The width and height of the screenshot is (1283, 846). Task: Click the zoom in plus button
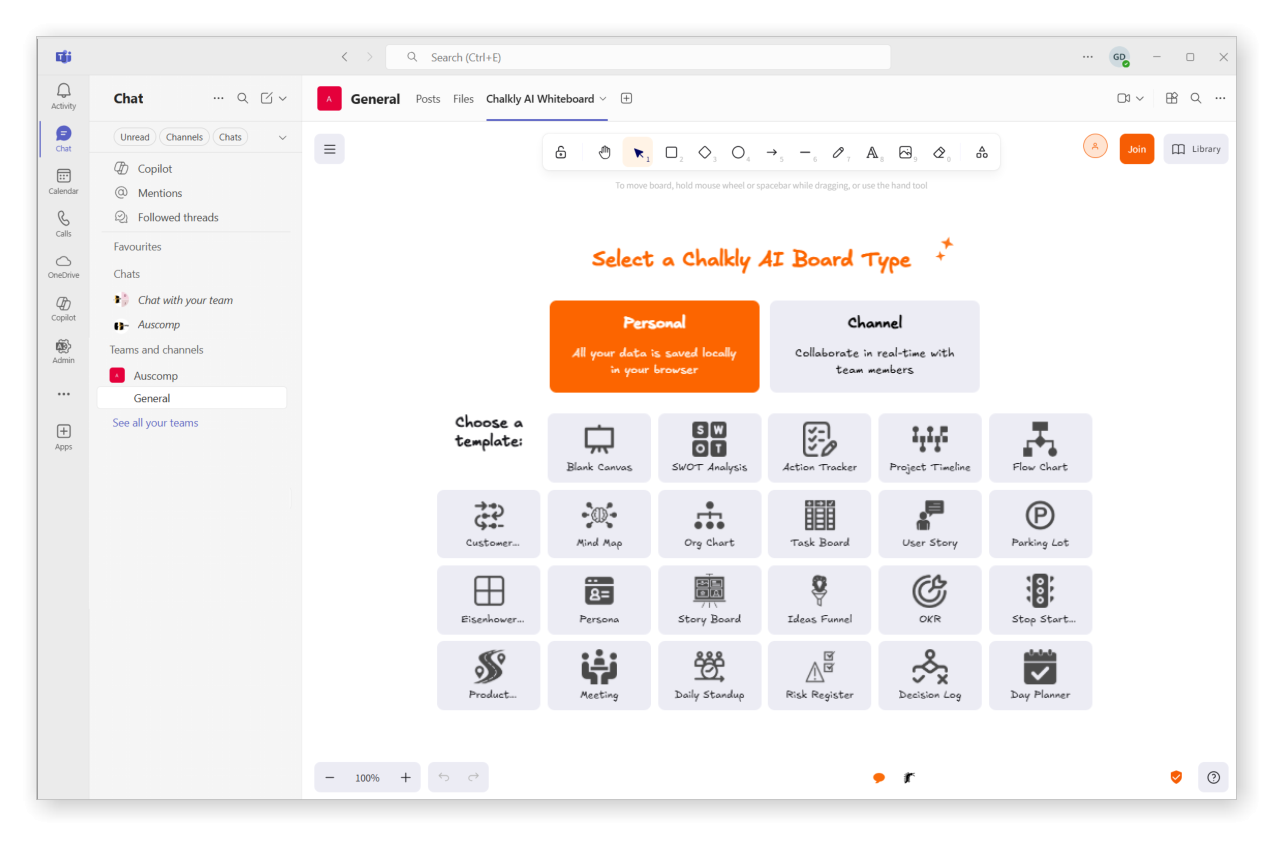405,777
